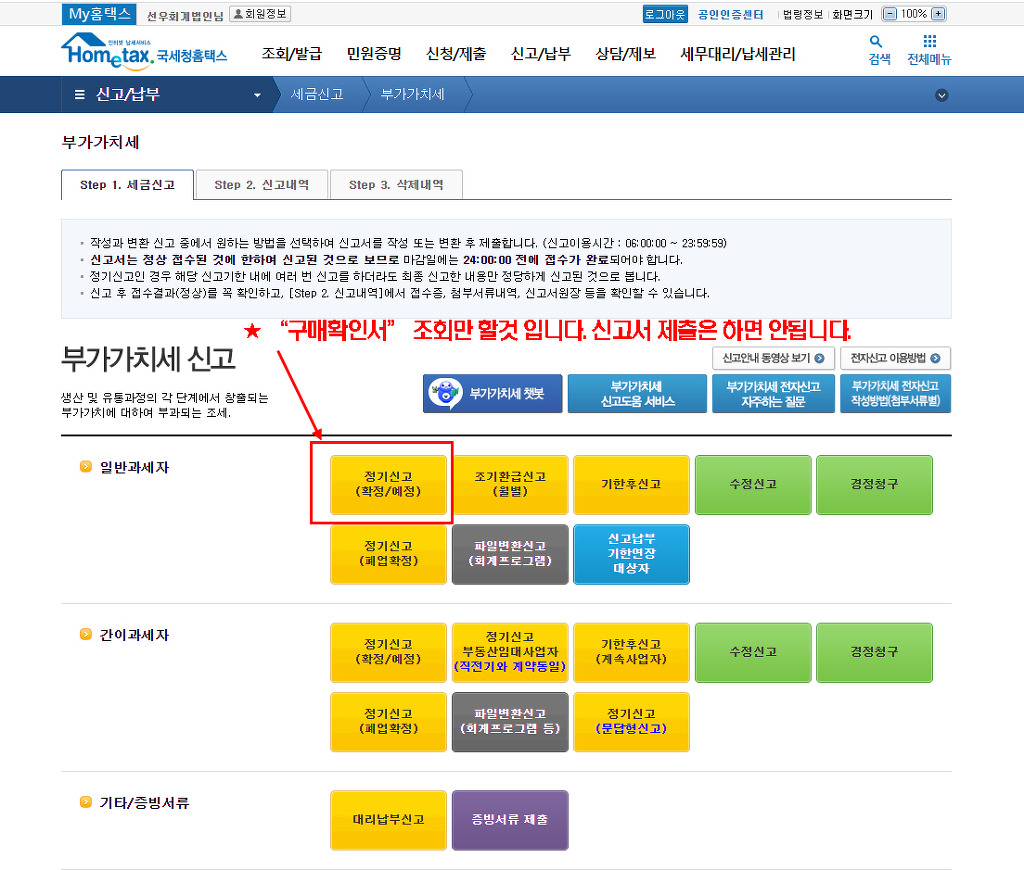This screenshot has width=1024, height=870.
Task: Click 일반과세자 조기환급신고 (월별)
Action: point(510,485)
